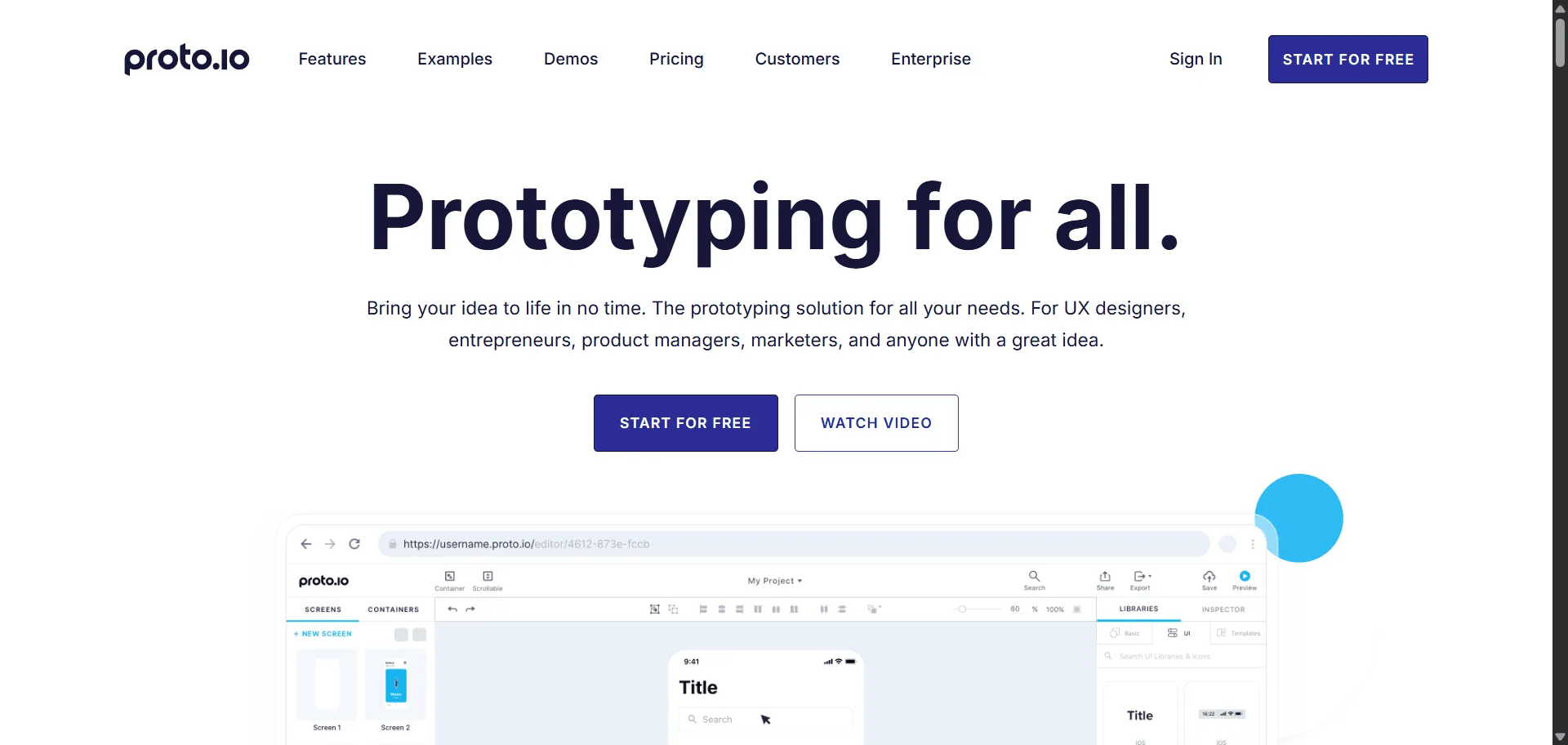Click the Container icon in editor toolbar
The image size is (1568, 745).
click(x=449, y=577)
